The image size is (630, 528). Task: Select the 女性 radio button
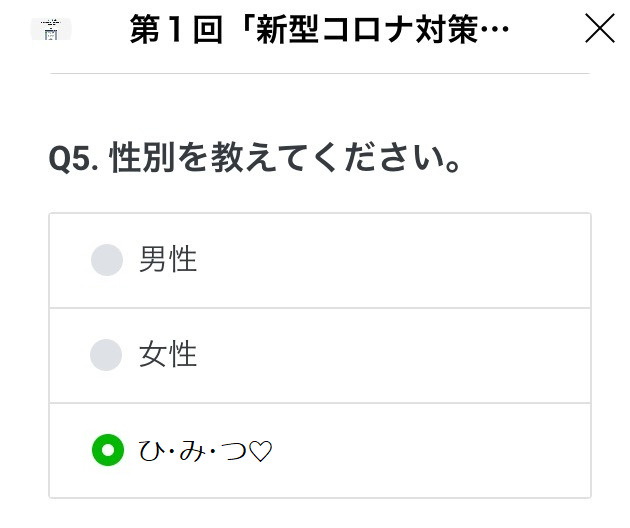coord(107,355)
